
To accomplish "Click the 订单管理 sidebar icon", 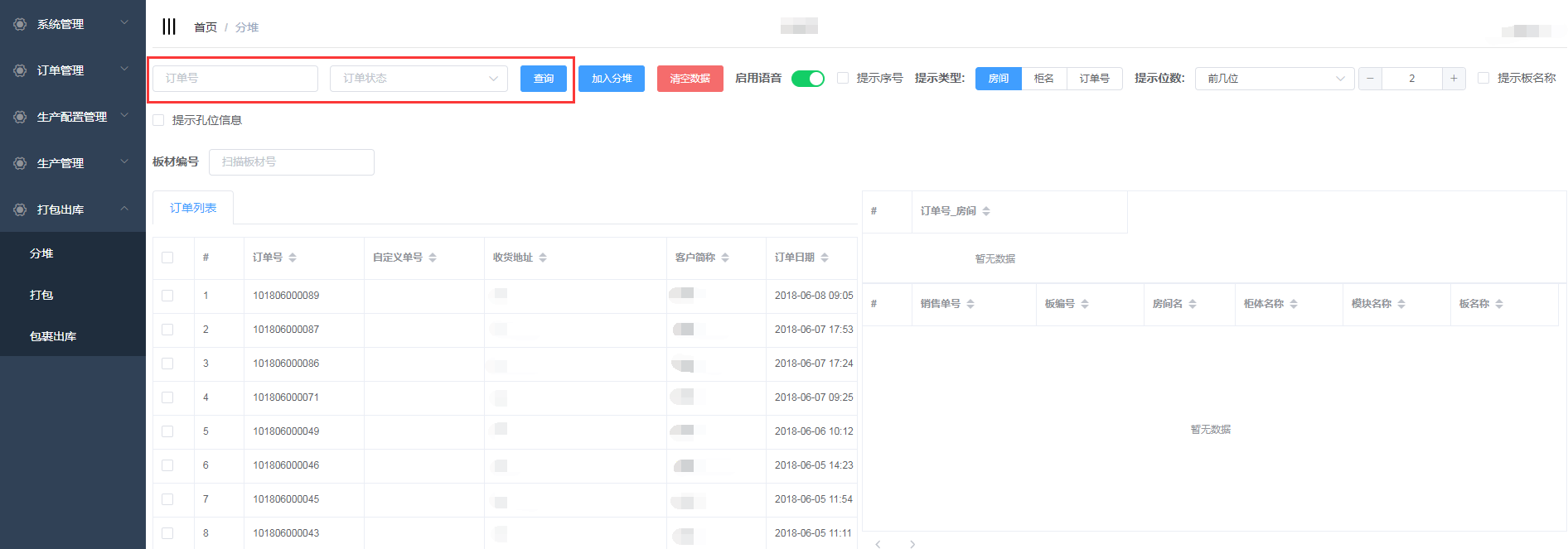I will point(20,71).
